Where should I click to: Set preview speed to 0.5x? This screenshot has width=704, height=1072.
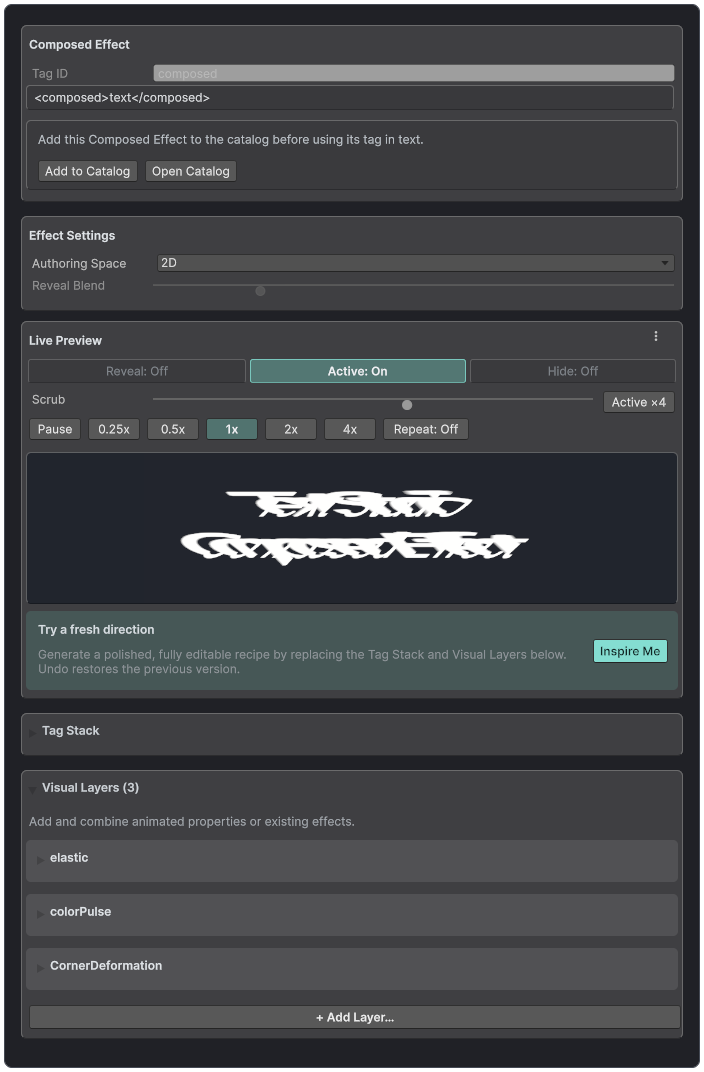[173, 429]
